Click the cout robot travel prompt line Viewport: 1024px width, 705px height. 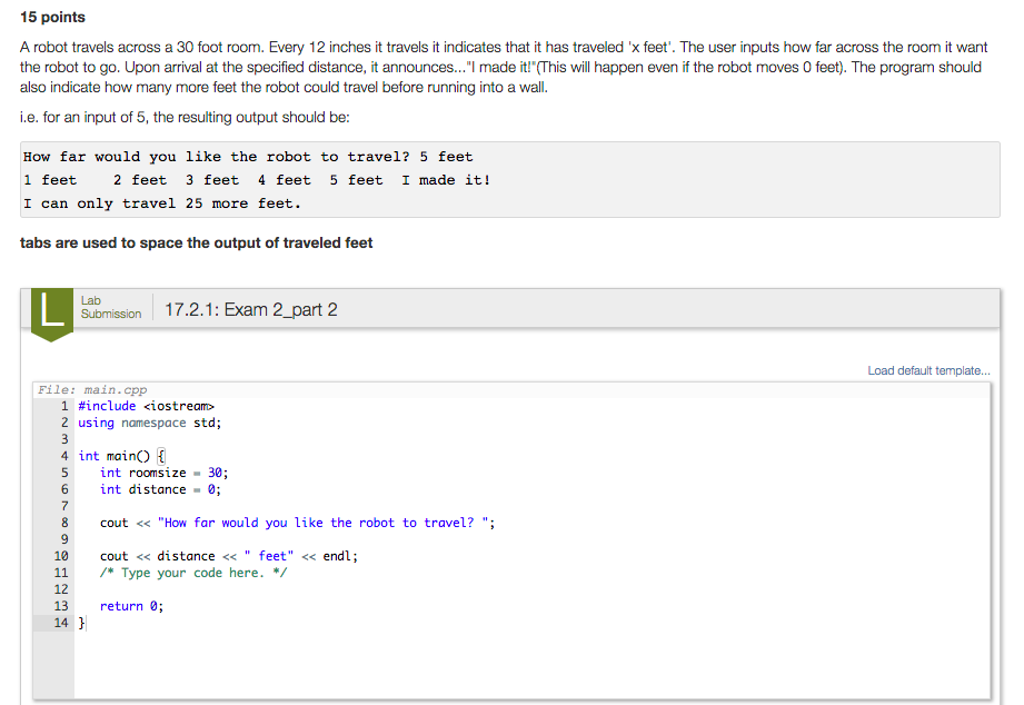300,522
